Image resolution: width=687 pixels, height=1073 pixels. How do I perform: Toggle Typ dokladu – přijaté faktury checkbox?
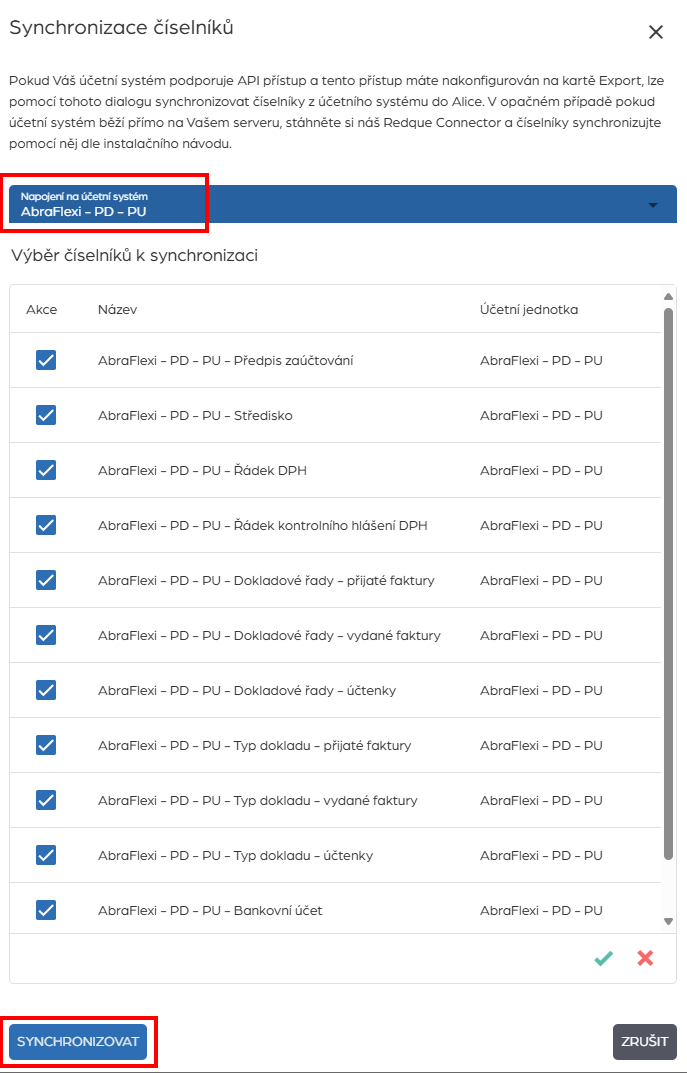coord(46,745)
